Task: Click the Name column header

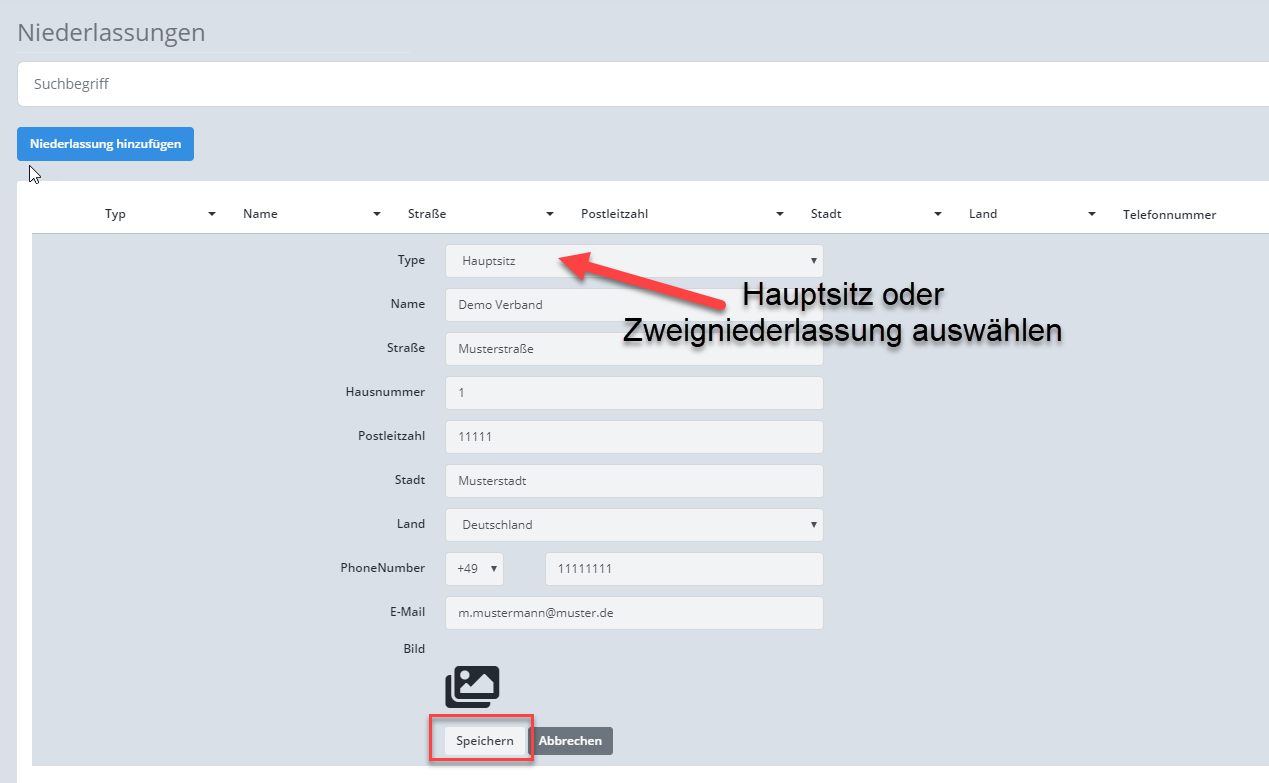Action: 260,214
